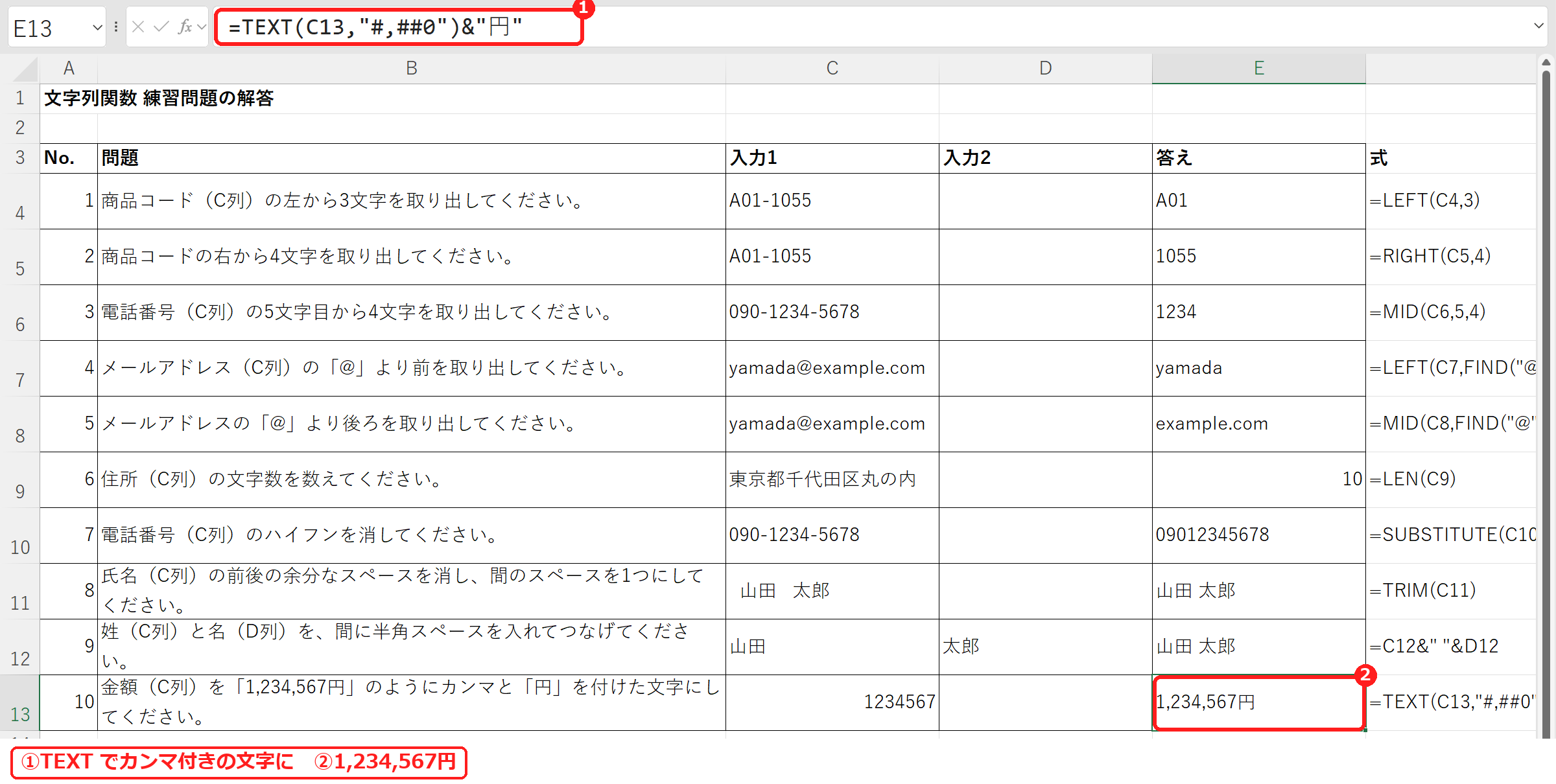1556x784 pixels.
Task: Select the formula text '=LEN(C9)'
Action: pos(1413,479)
